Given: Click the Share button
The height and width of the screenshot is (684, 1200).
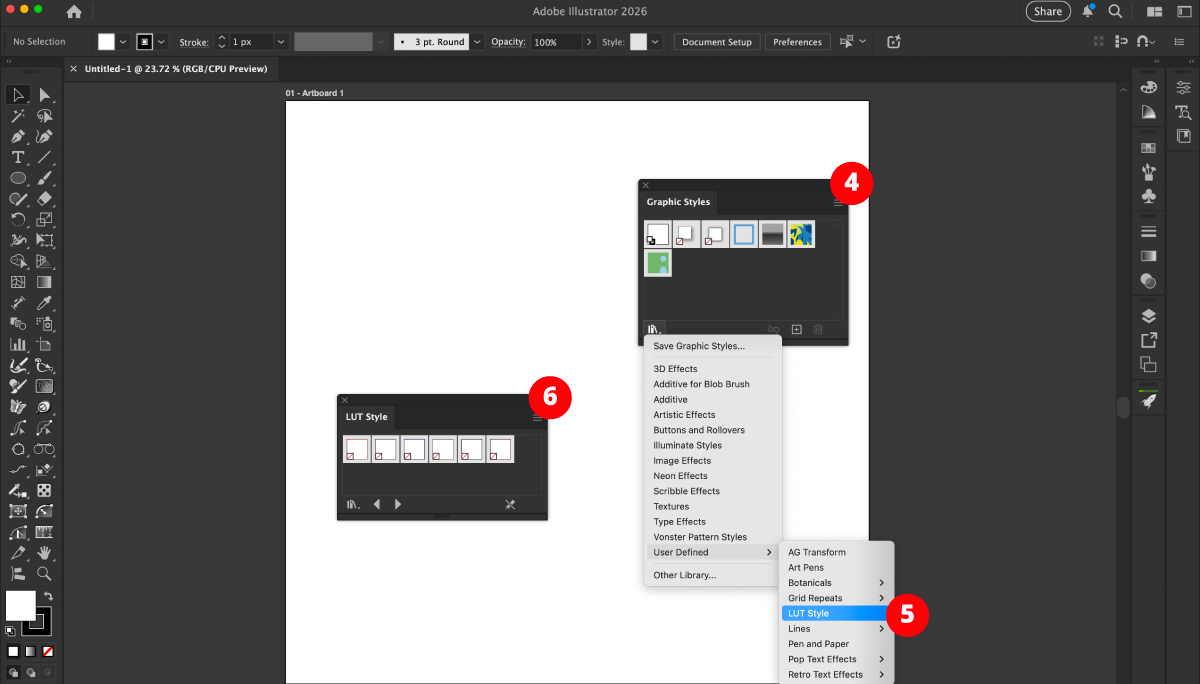Looking at the screenshot, I should click(x=1048, y=12).
